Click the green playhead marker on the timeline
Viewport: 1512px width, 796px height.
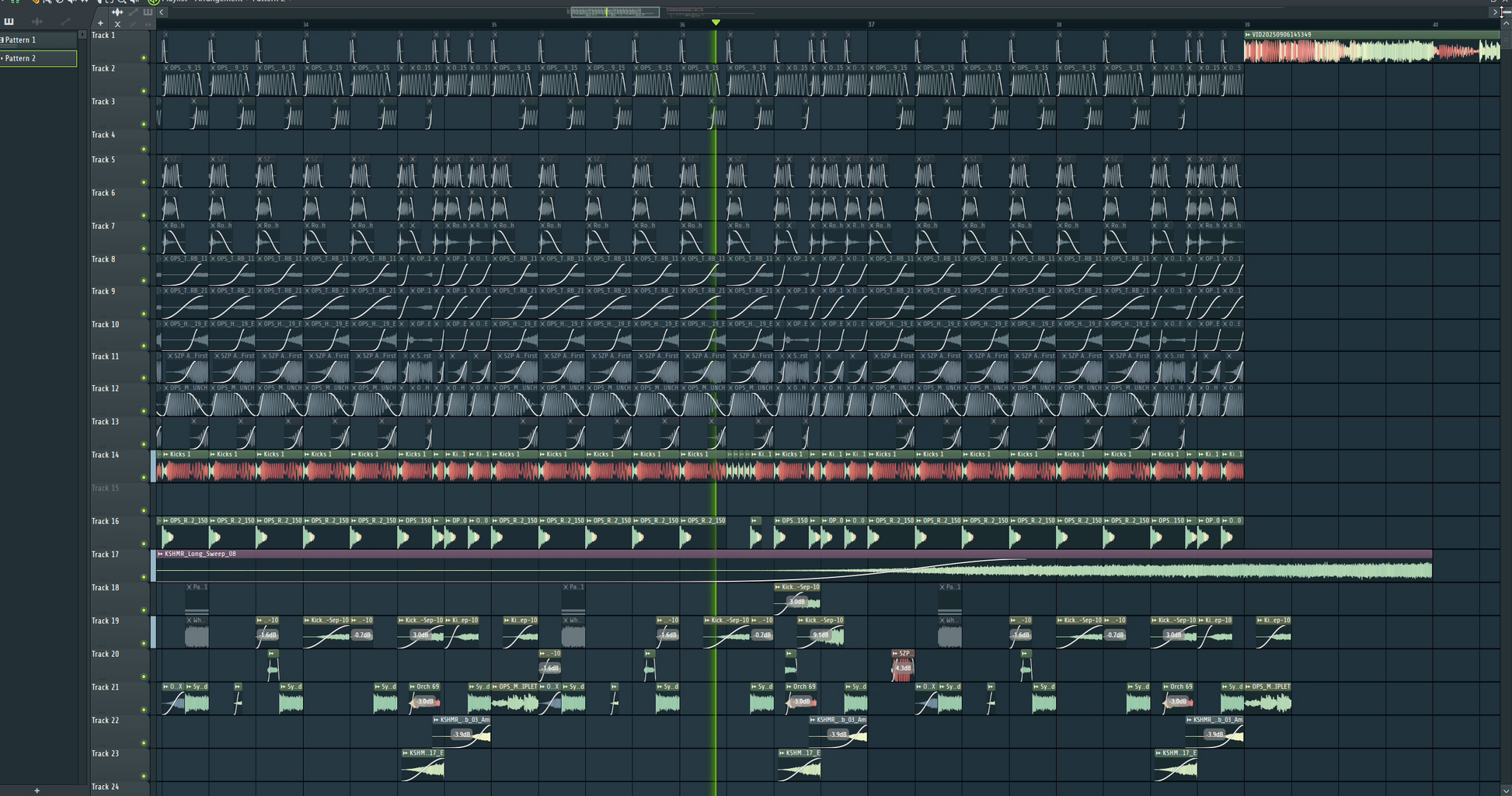(x=716, y=23)
